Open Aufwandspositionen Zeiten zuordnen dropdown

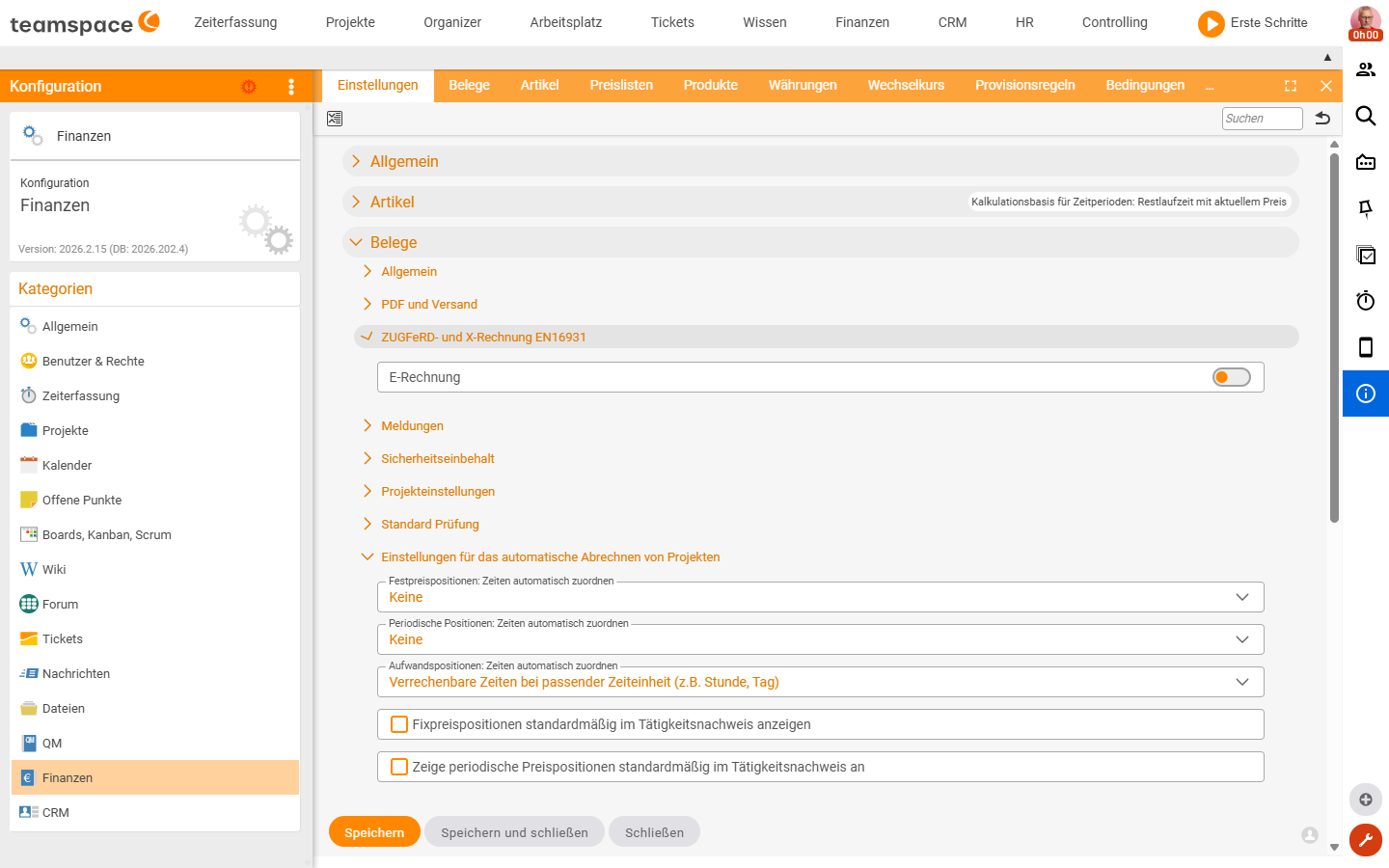tap(820, 682)
